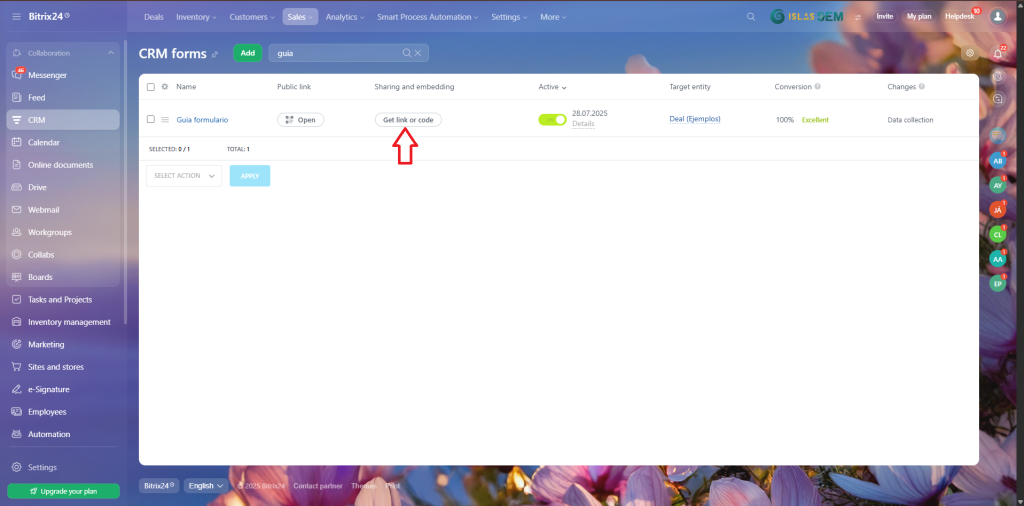Open the user profile avatar
1024x506 pixels.
997,17
